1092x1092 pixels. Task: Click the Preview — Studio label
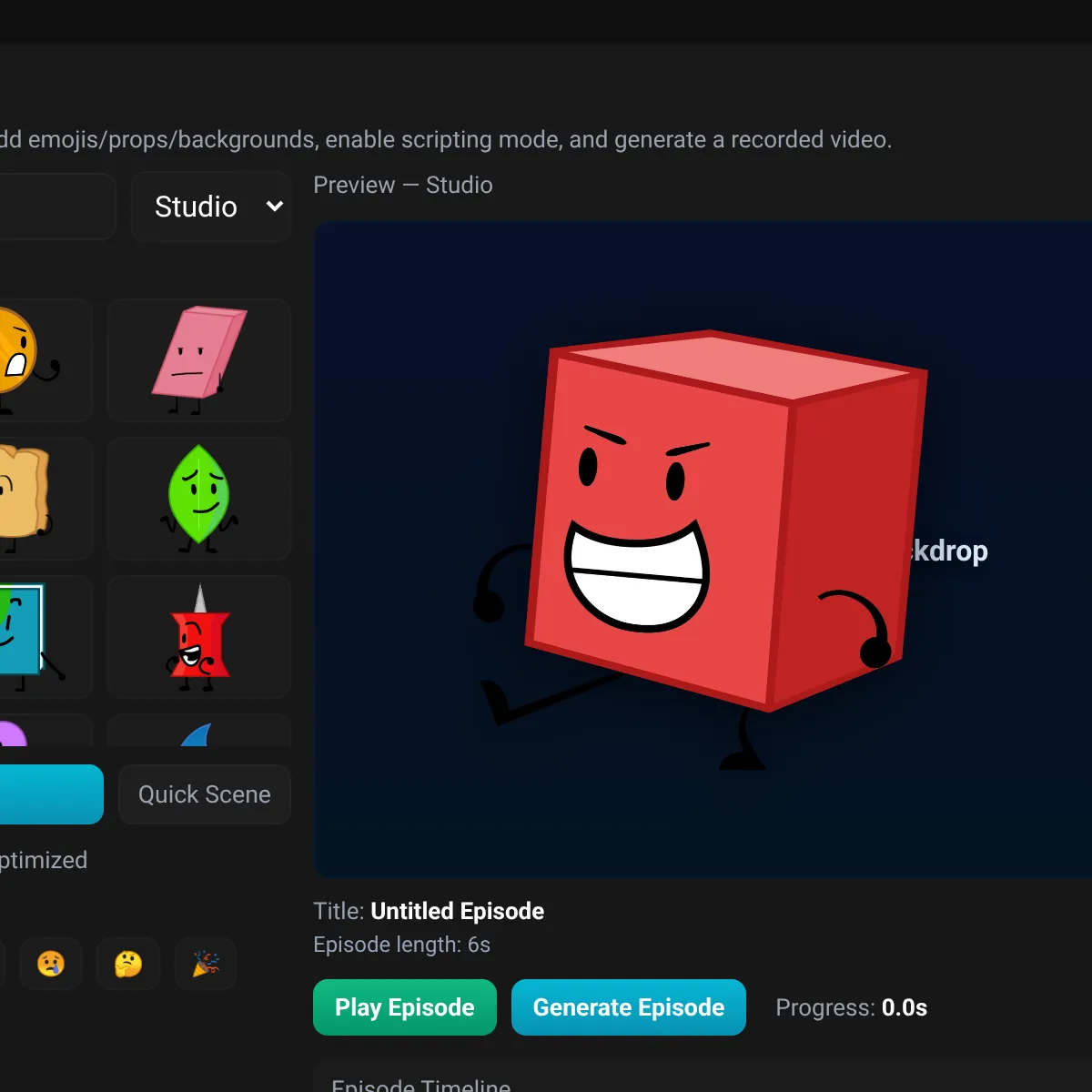(403, 185)
